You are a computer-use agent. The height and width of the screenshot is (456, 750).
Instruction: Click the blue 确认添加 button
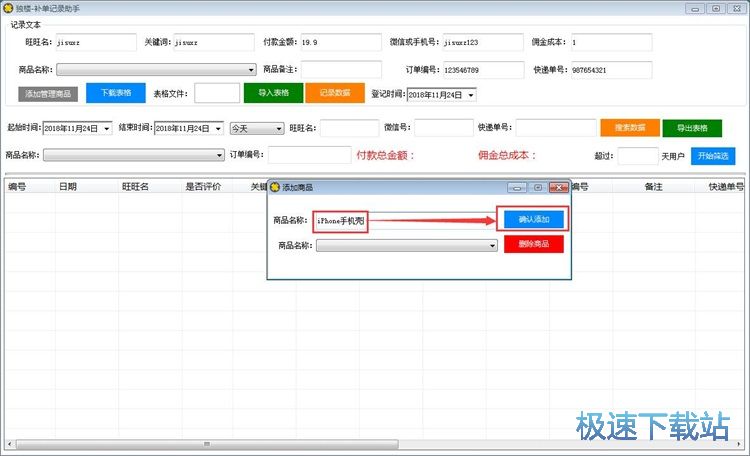[x=534, y=220]
